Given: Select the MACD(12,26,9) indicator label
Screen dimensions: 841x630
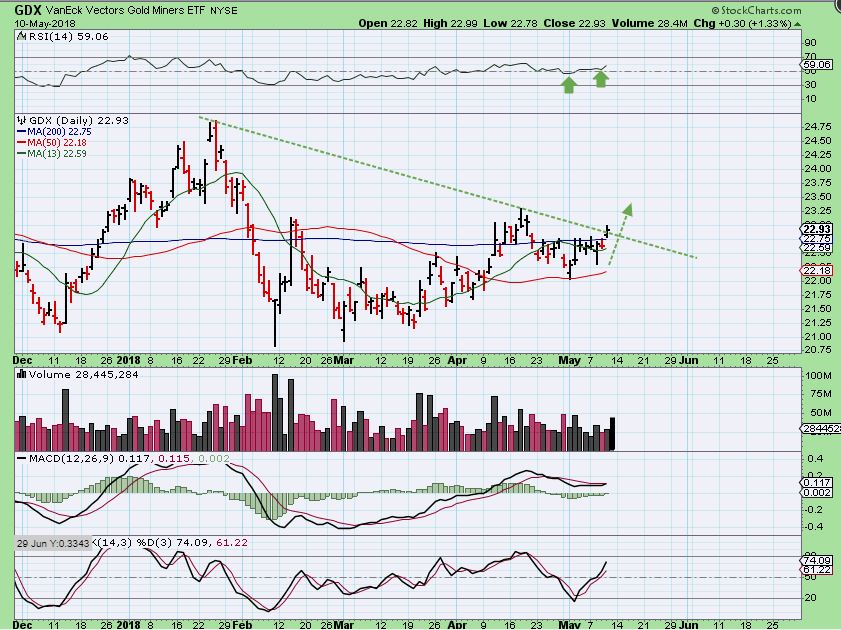Looking at the screenshot, I should (x=71, y=458).
